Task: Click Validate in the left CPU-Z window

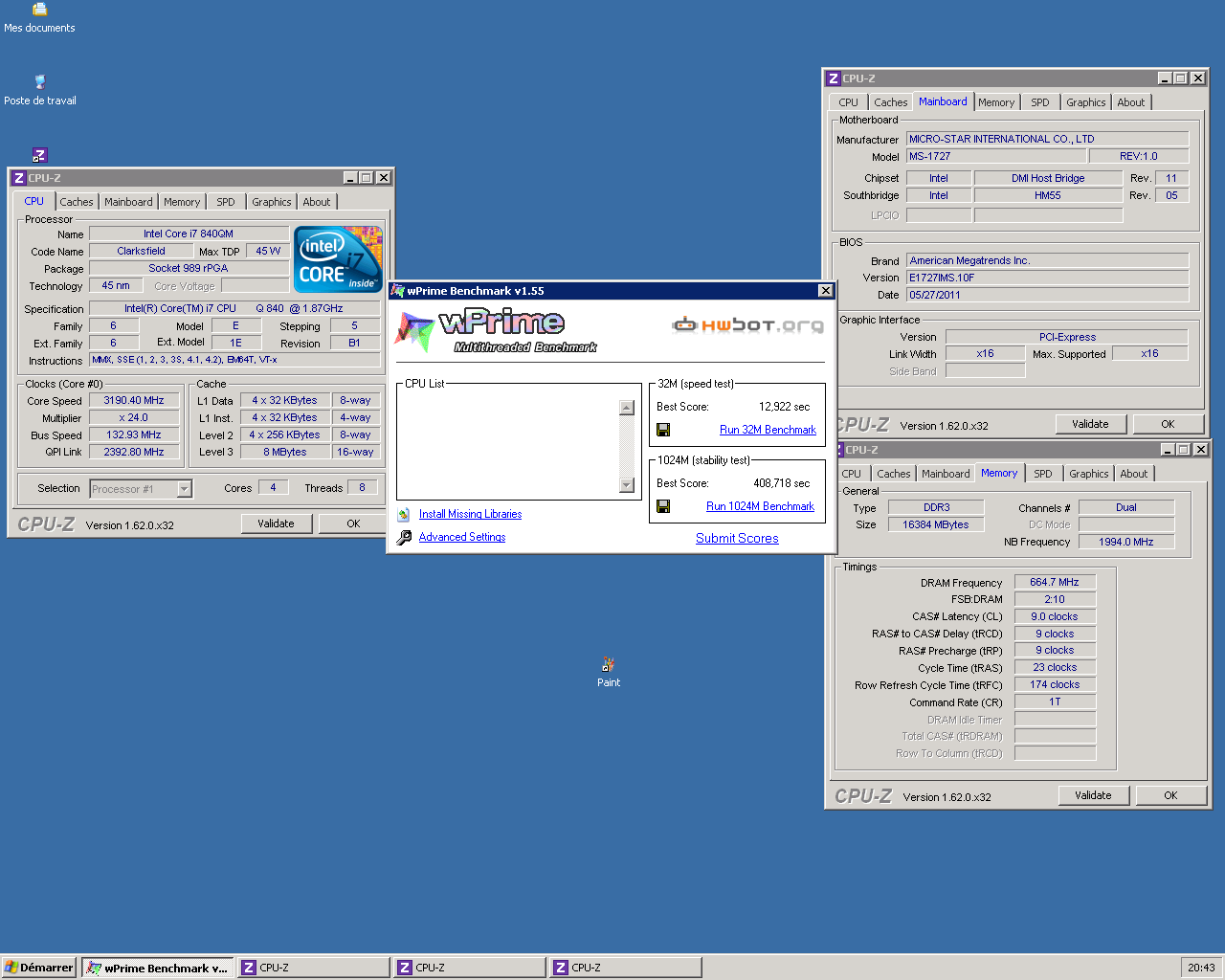Action: [x=276, y=523]
